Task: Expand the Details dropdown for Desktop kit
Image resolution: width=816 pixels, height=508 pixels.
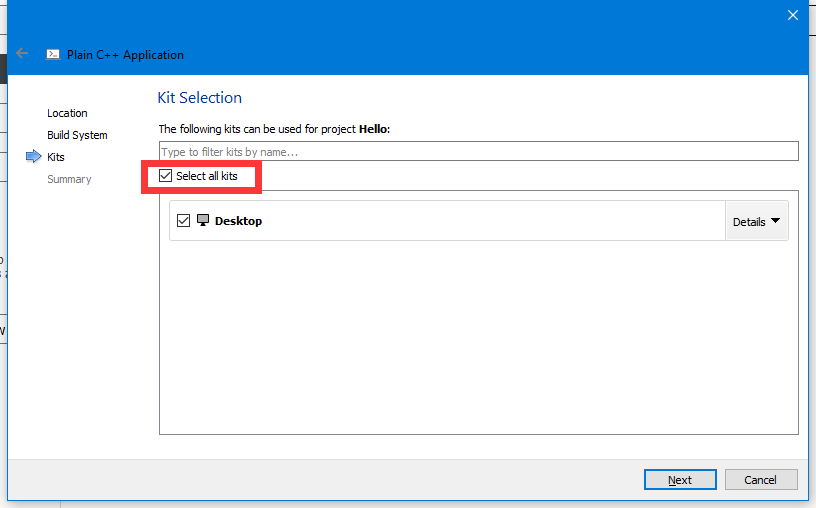Action: (756, 221)
